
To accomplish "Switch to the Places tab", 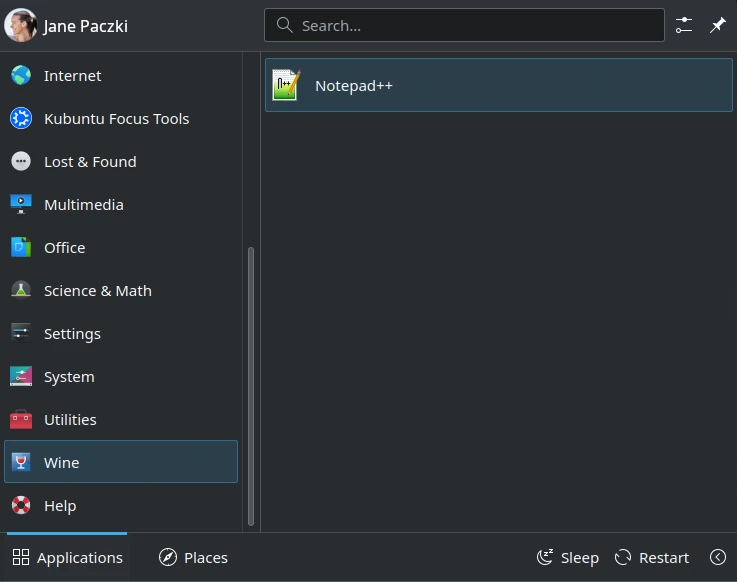I will point(193,557).
